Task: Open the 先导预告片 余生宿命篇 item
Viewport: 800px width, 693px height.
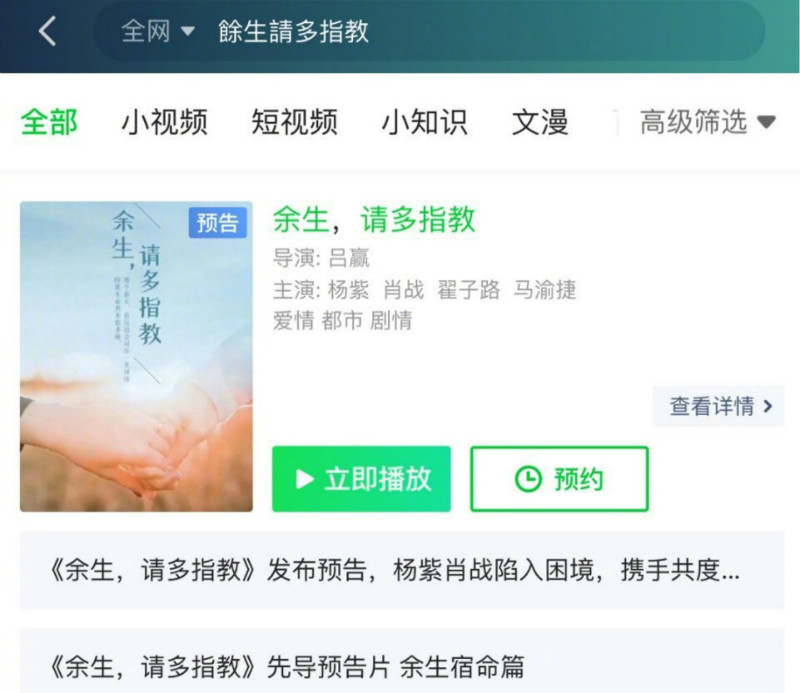Action: click(x=402, y=663)
